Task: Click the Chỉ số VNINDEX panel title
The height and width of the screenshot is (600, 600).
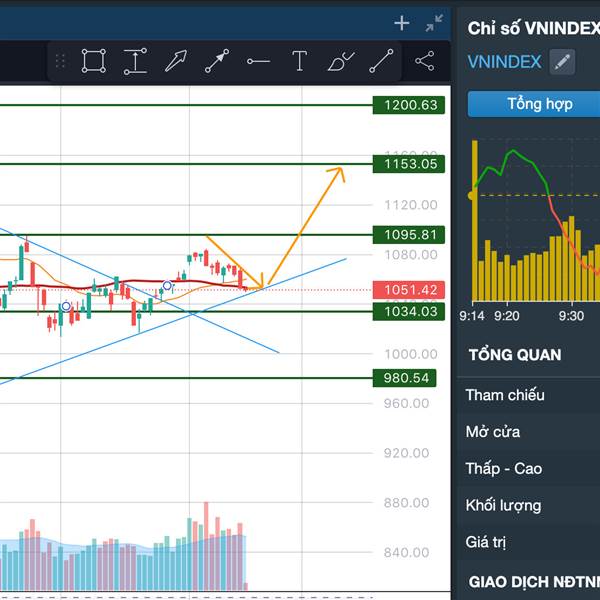Action: (x=533, y=28)
